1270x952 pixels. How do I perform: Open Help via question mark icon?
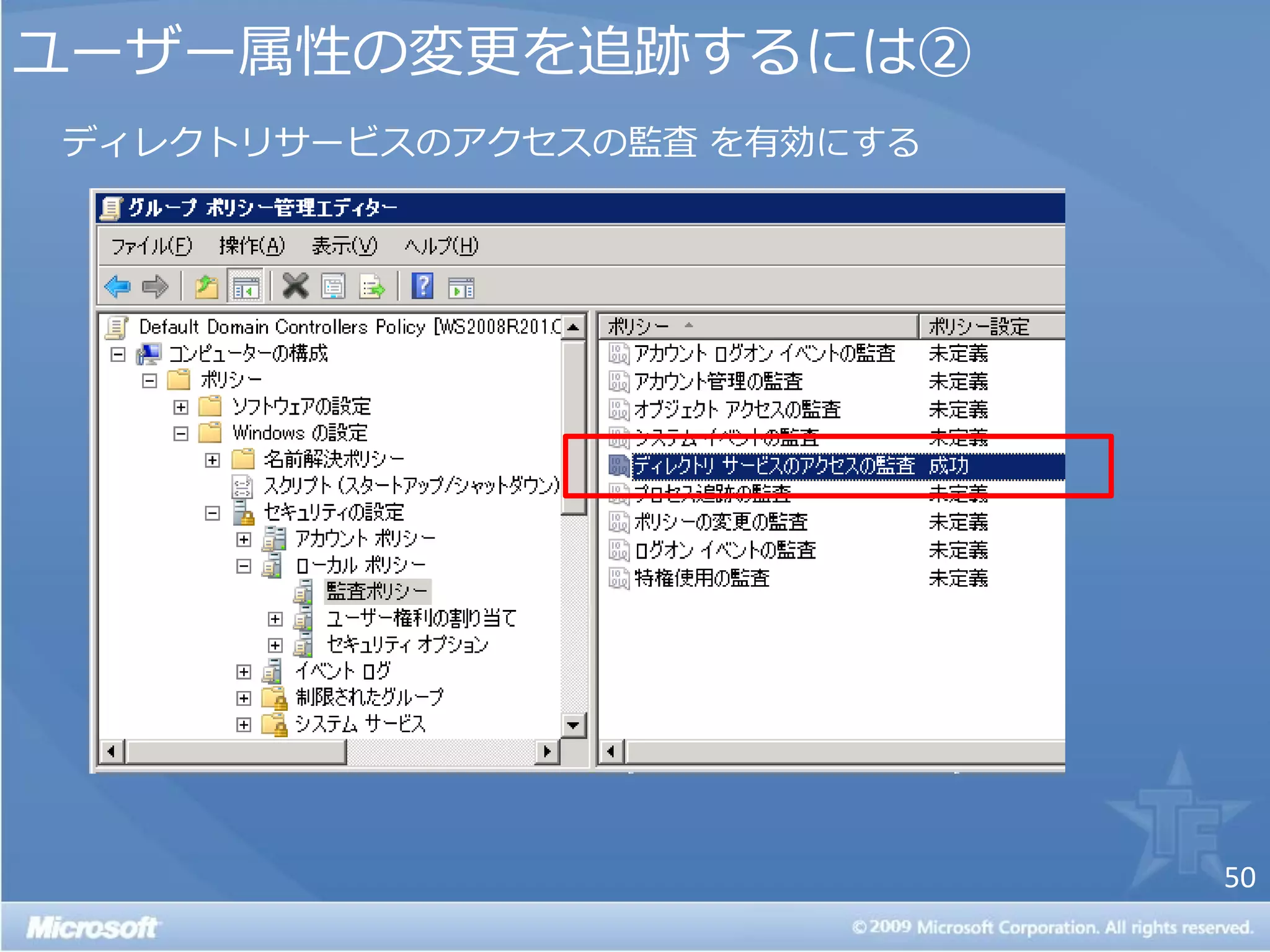tap(423, 286)
